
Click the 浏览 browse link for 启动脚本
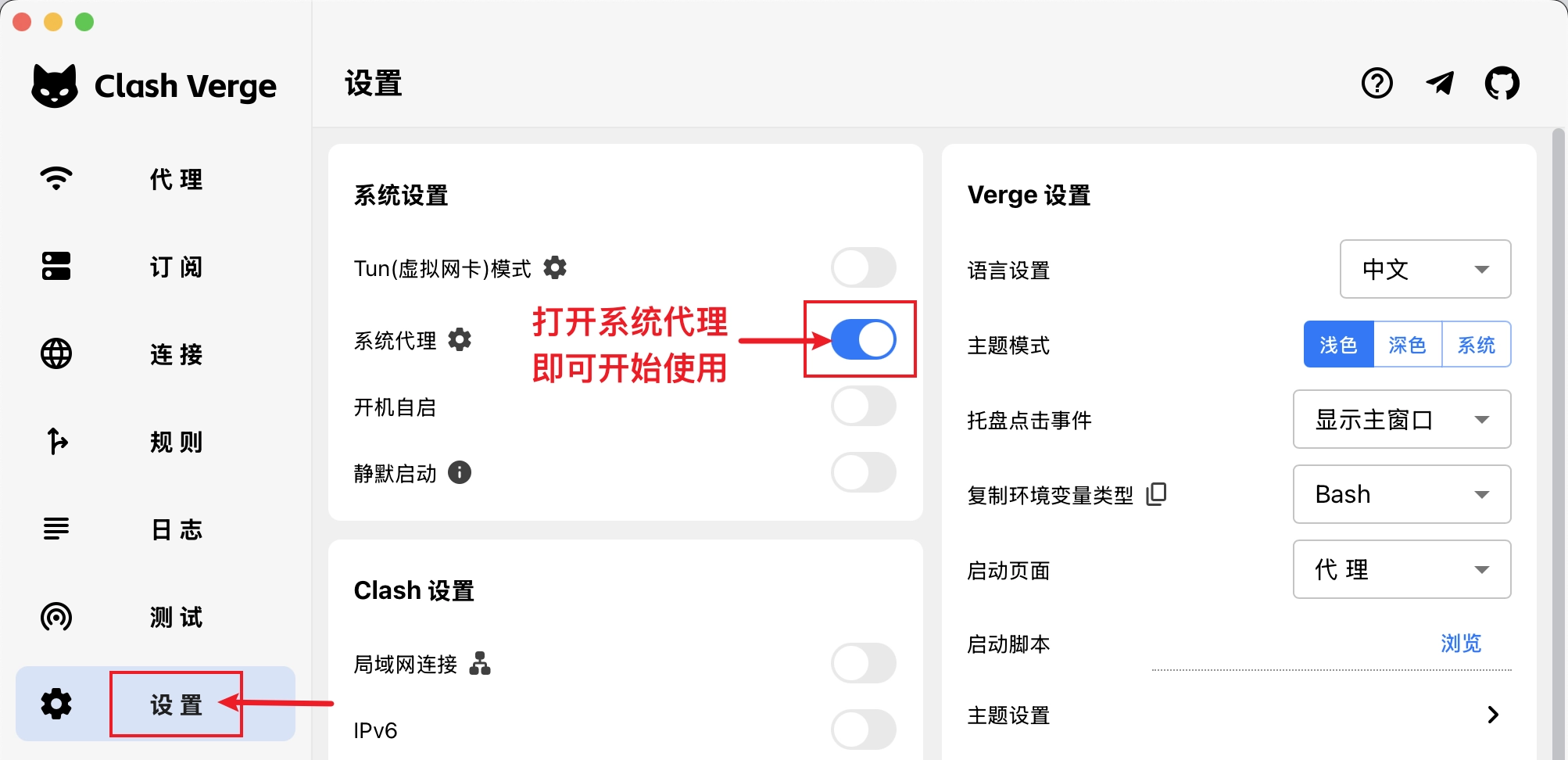point(1460,643)
